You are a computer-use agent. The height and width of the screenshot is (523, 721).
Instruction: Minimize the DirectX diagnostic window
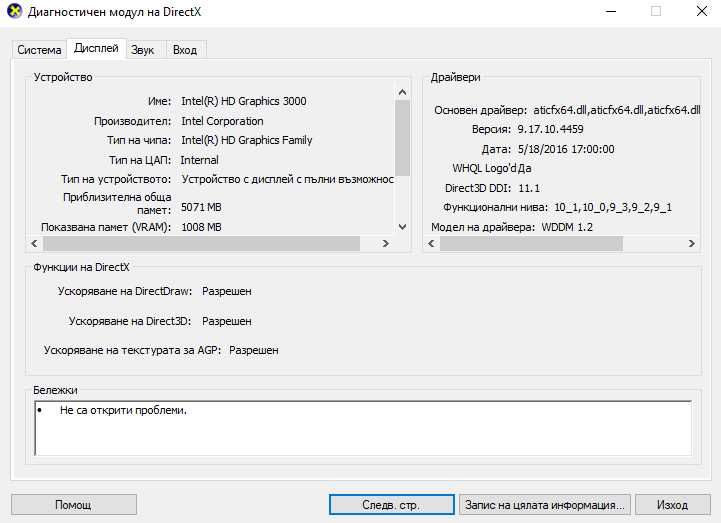[611, 11]
